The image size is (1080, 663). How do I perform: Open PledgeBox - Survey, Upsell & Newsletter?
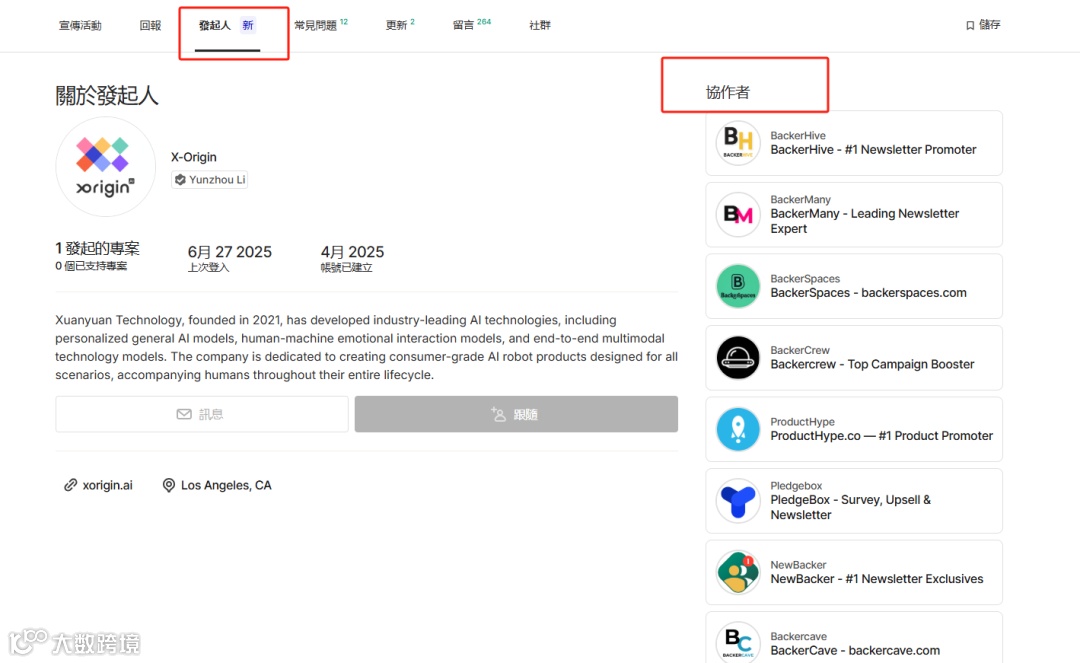[851, 507]
